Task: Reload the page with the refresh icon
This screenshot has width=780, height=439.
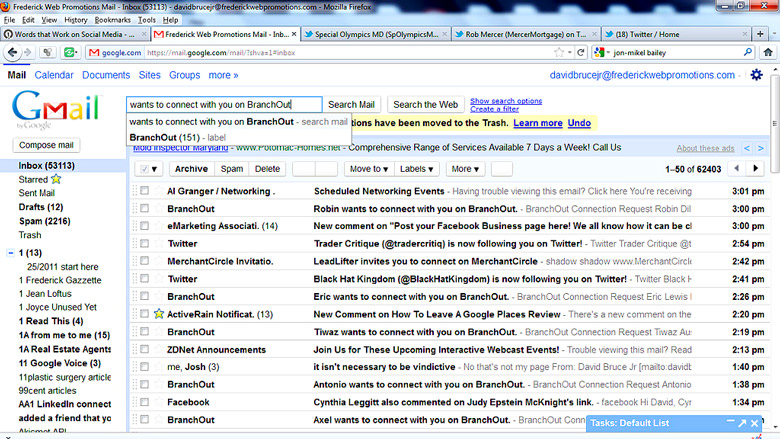Action: (581, 52)
